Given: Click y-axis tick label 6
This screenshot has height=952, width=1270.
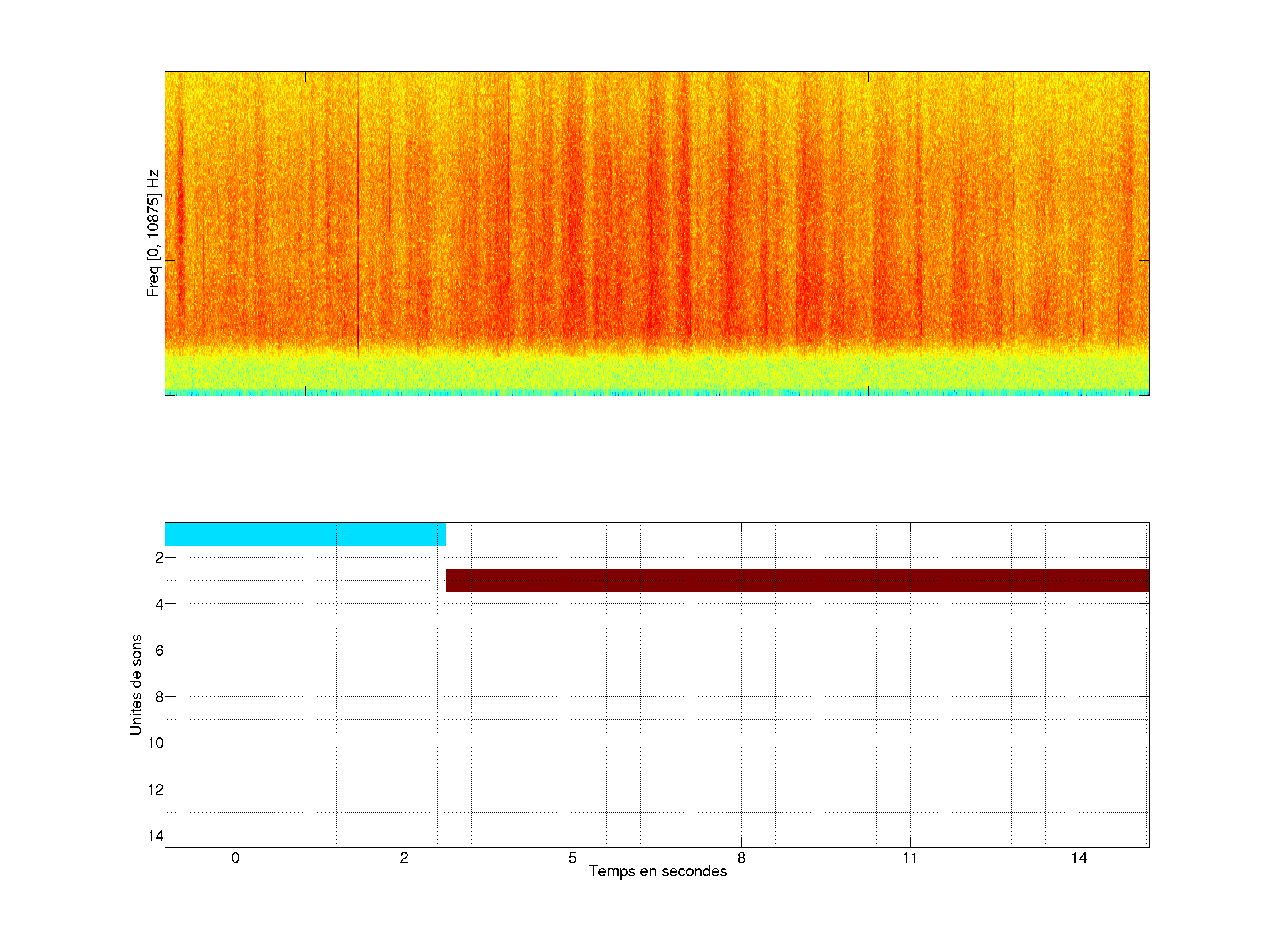Looking at the screenshot, I should (159, 650).
